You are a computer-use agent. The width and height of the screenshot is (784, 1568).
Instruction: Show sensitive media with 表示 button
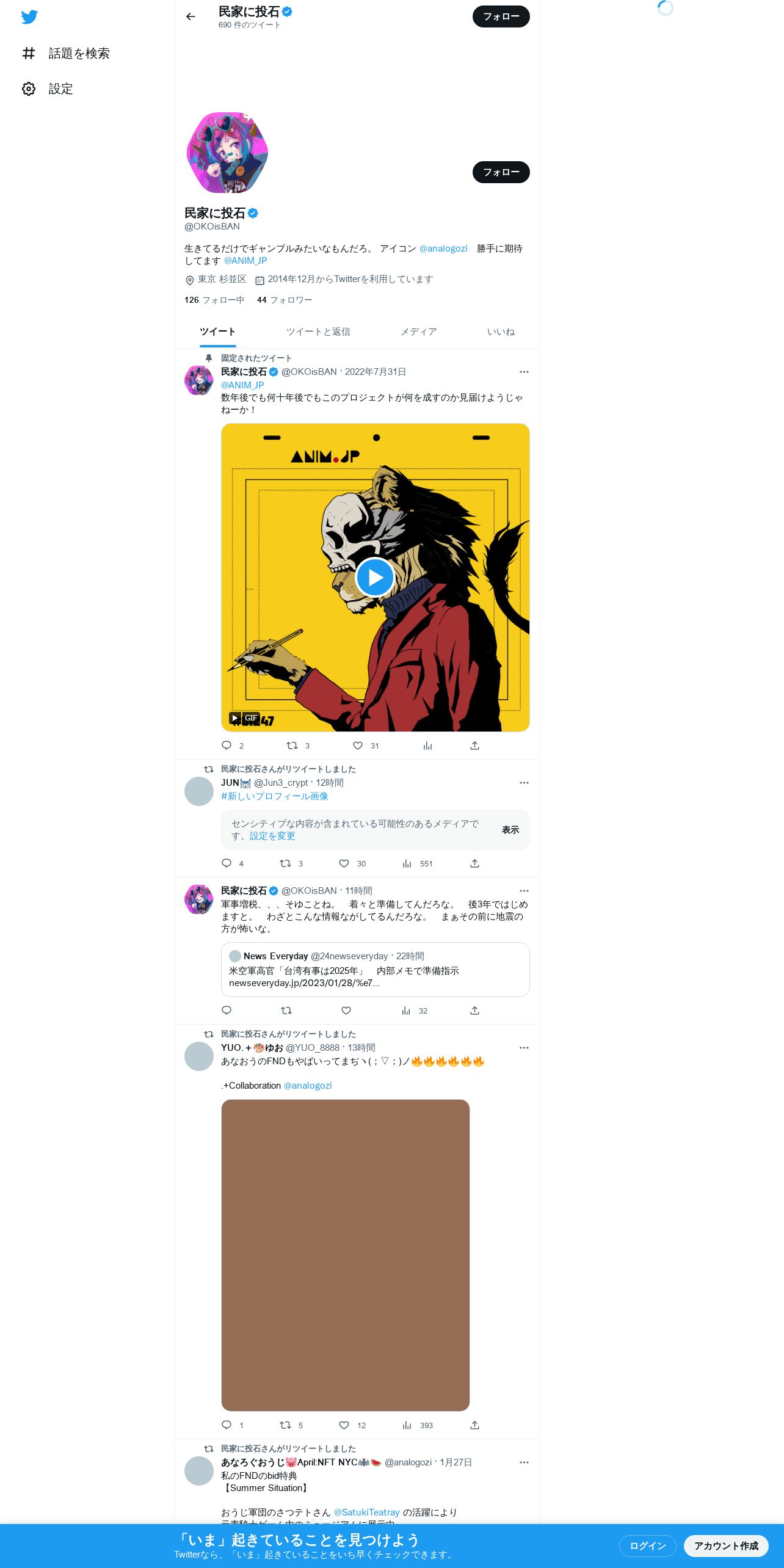tap(510, 830)
